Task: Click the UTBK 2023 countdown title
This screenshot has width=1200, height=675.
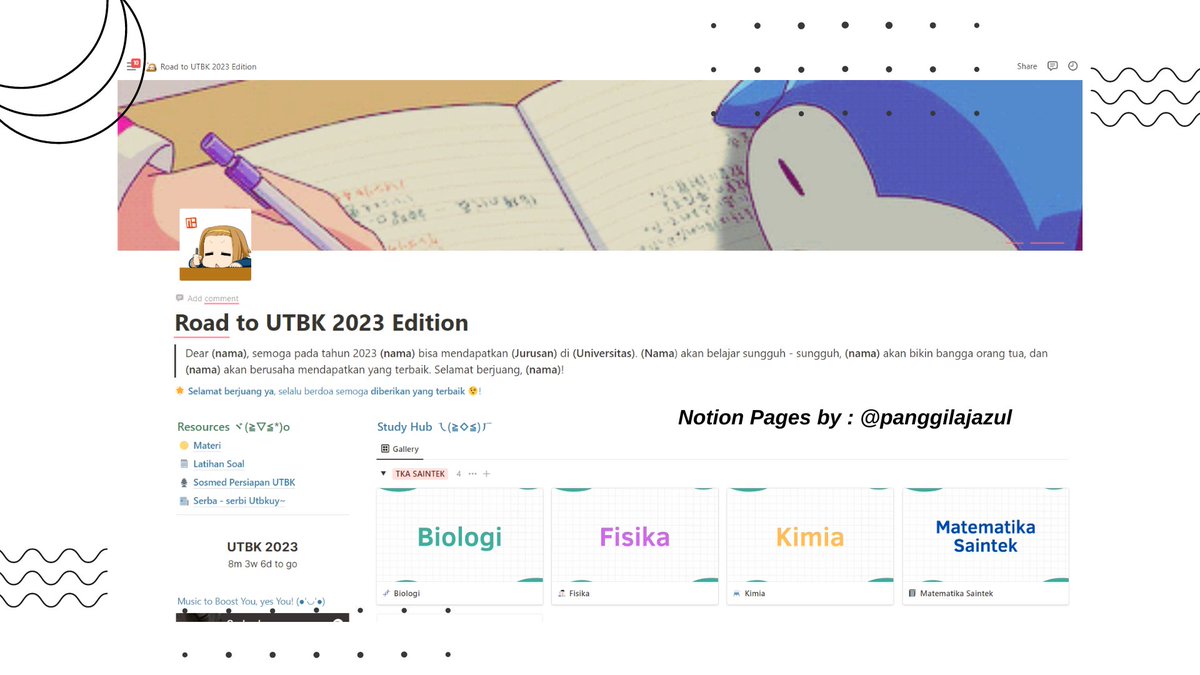Action: point(262,547)
